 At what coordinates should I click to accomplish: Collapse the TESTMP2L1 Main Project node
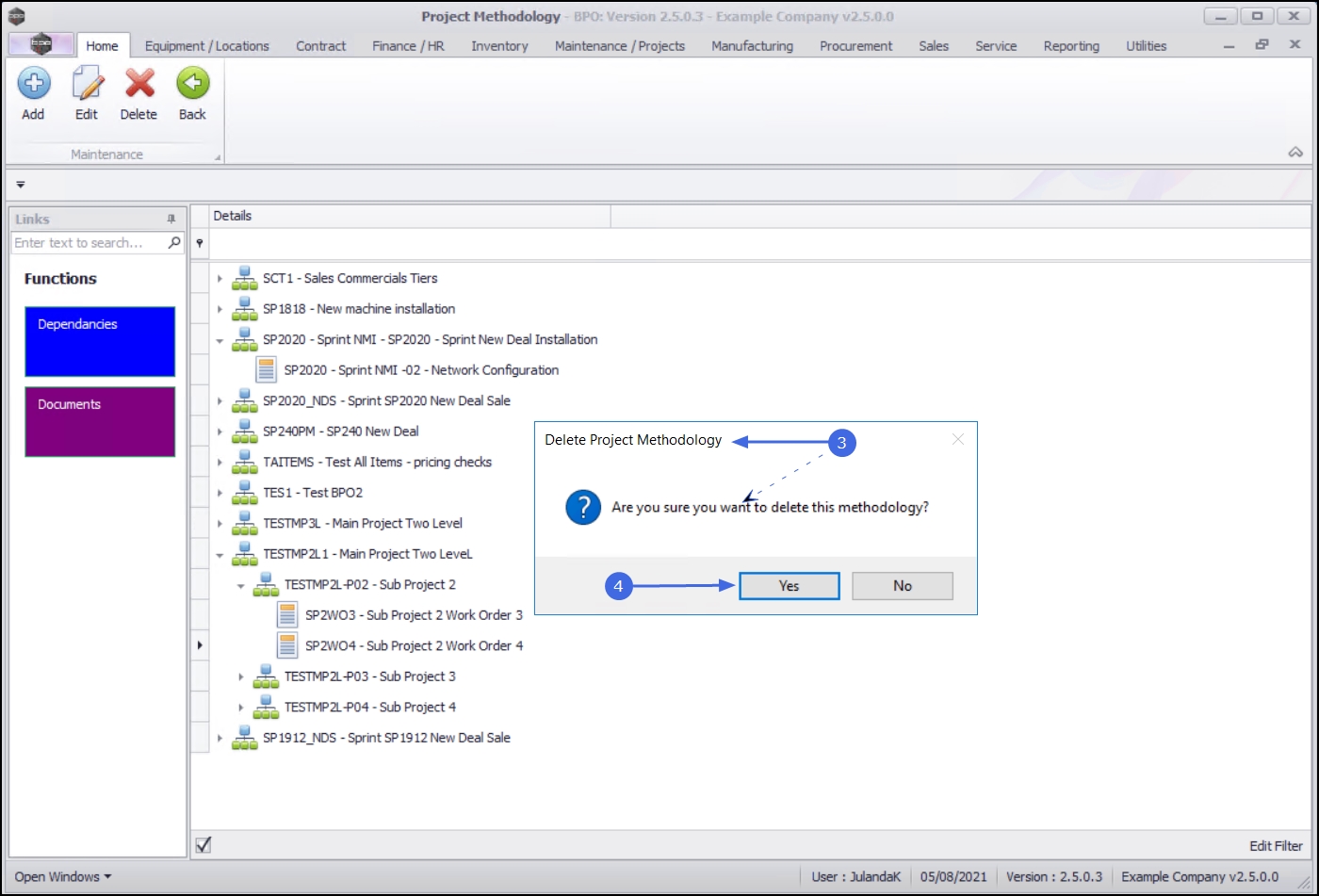[220, 555]
